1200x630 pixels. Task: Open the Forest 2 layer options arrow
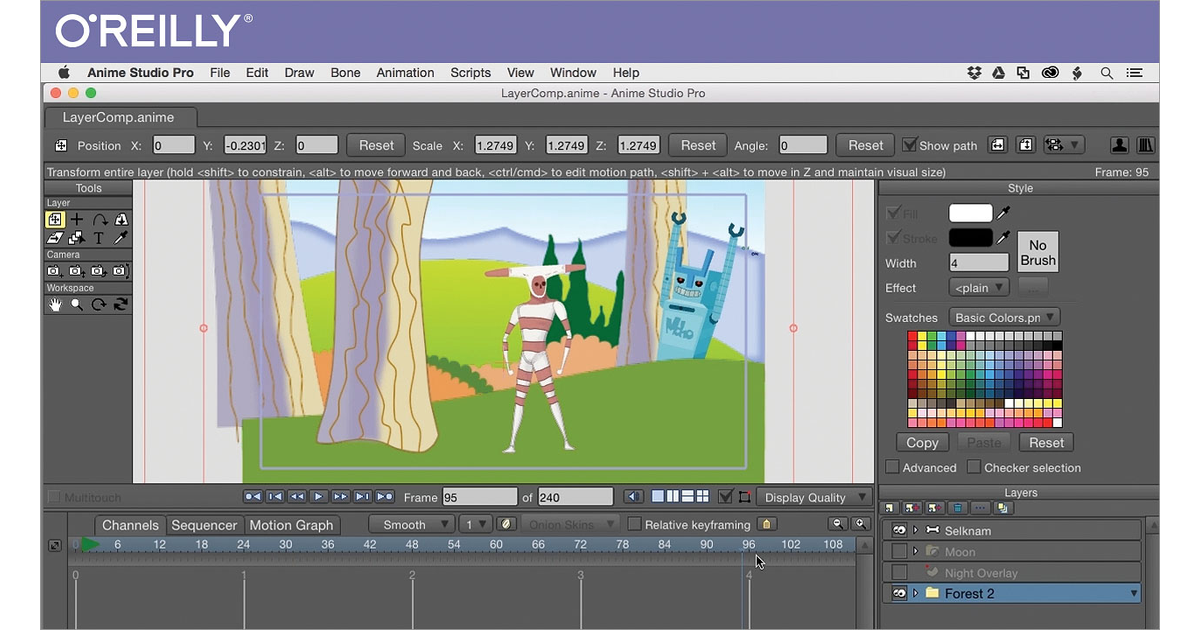[1133, 593]
